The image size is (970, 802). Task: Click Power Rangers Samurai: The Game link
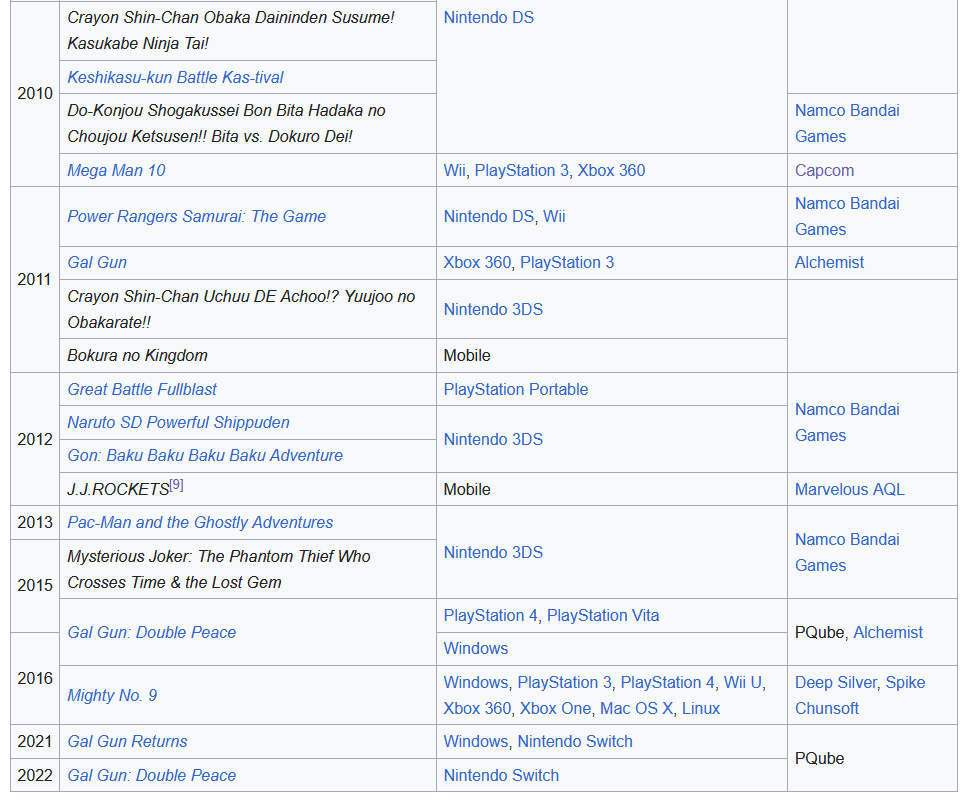pos(197,217)
